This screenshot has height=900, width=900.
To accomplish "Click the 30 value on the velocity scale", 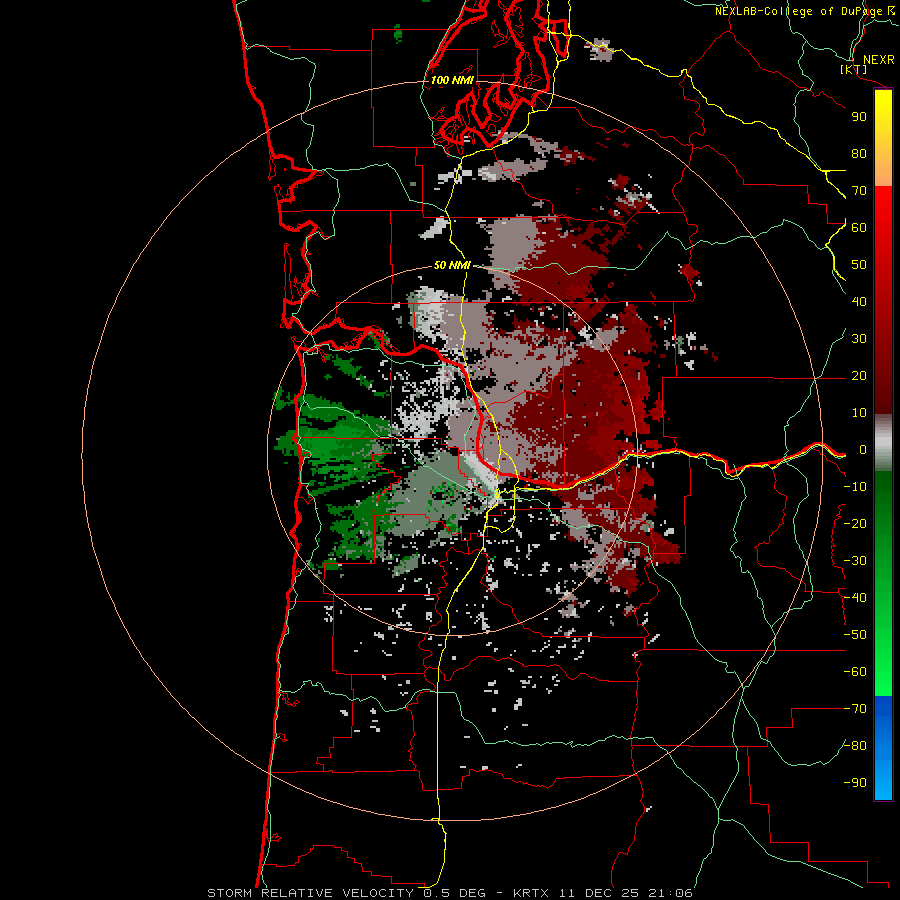I will tap(859, 339).
